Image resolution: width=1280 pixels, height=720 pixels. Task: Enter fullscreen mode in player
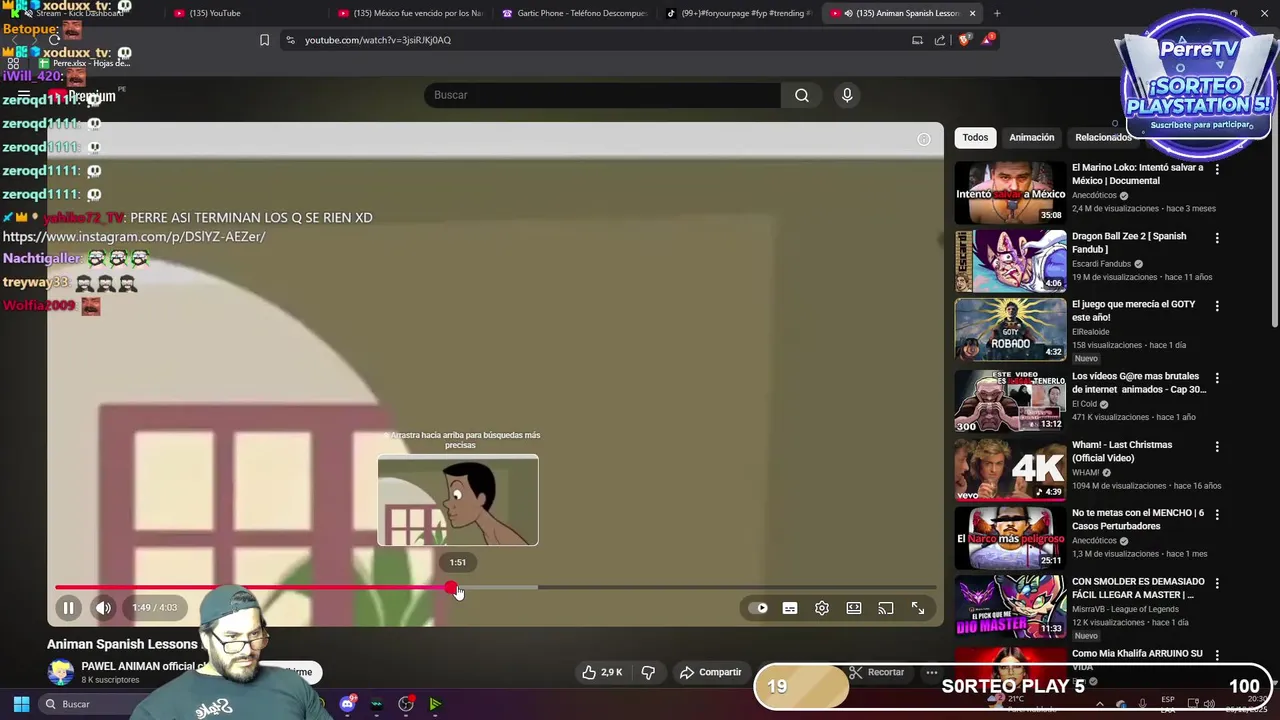pyautogui.click(x=918, y=608)
